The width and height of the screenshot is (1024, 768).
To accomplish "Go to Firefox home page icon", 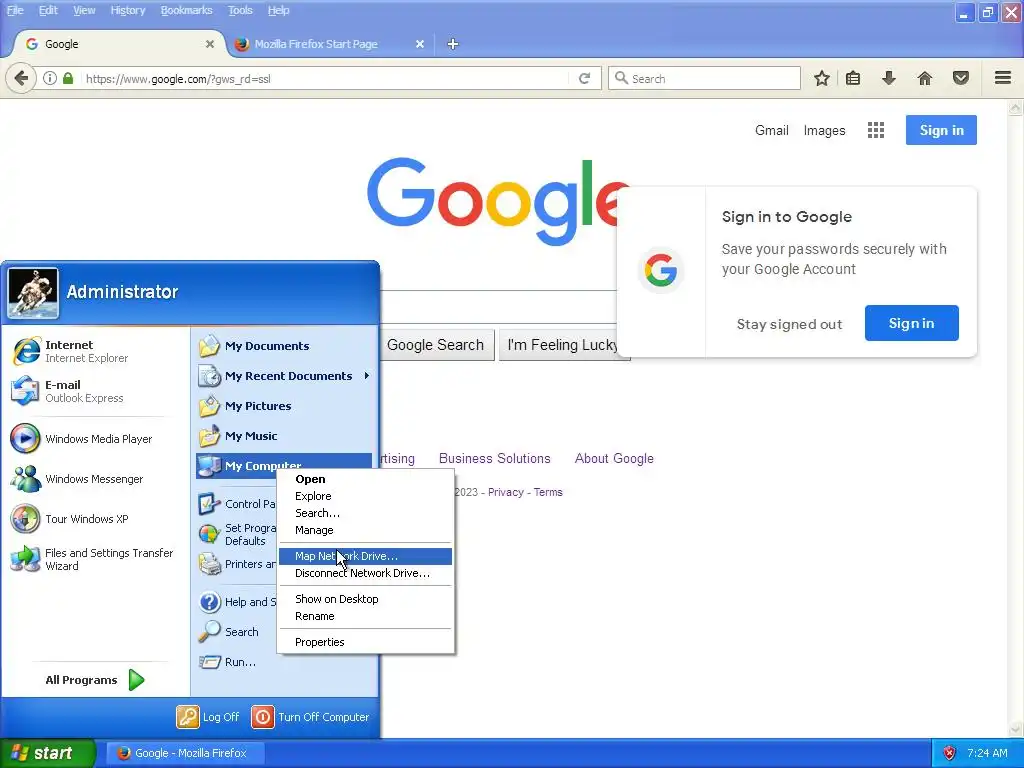I will [x=924, y=78].
